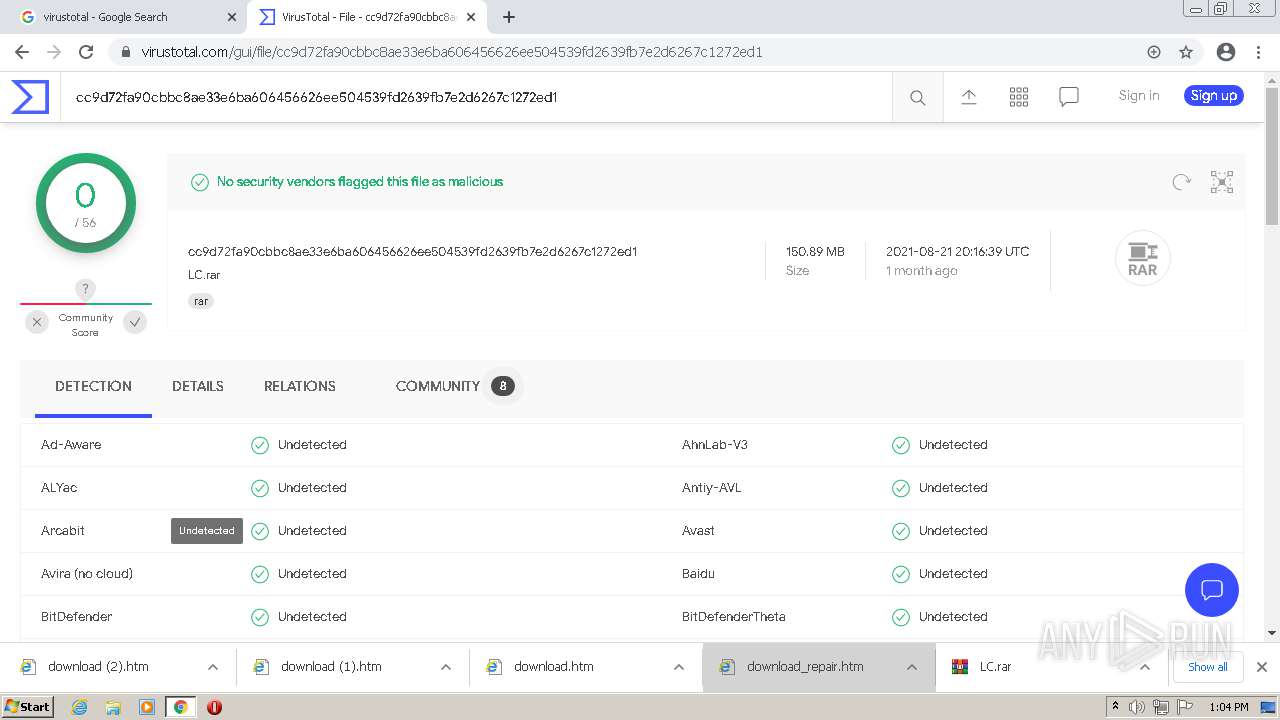Viewport: 1280px width, 720px height.
Task: Expand options for download (1).htm
Action: (445, 667)
